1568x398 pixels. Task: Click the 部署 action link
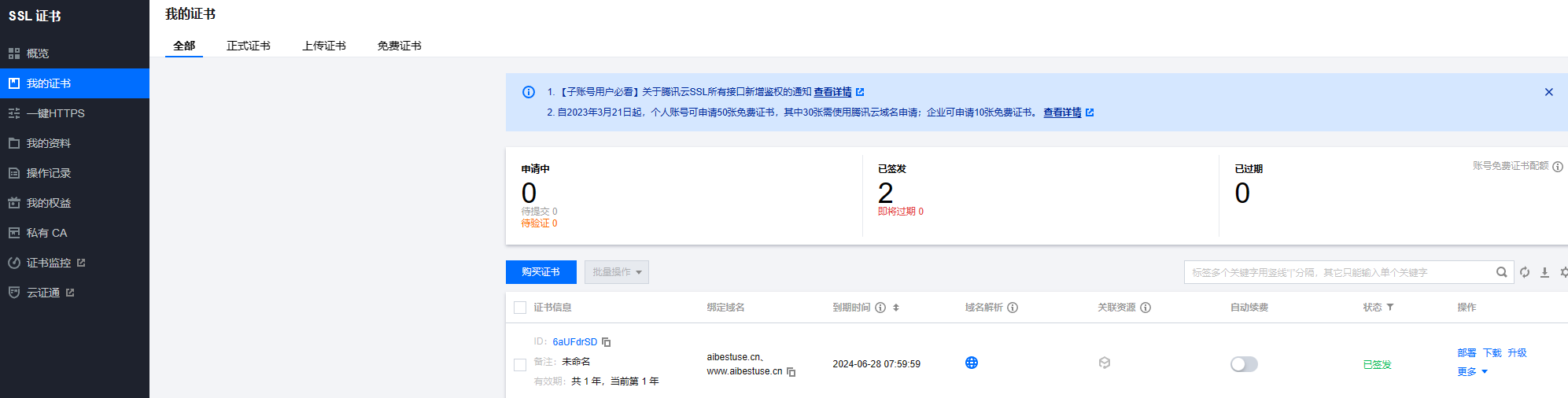pyautogui.click(x=1467, y=353)
